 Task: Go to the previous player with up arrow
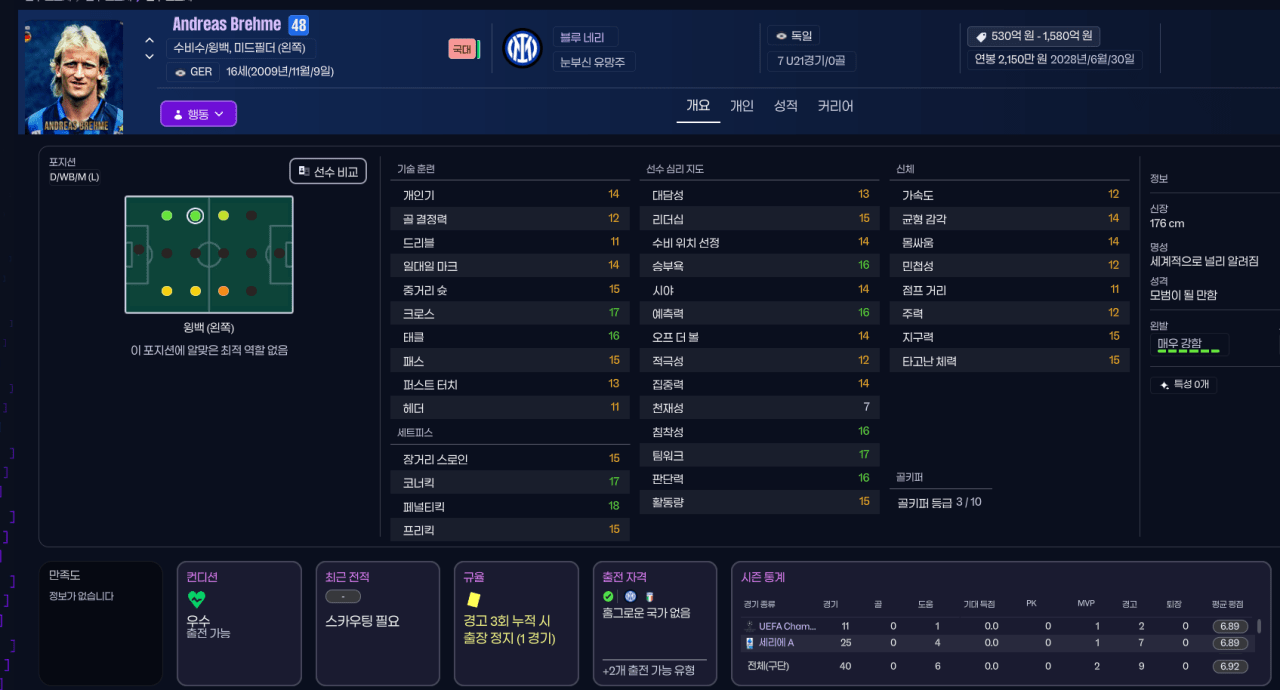150,40
